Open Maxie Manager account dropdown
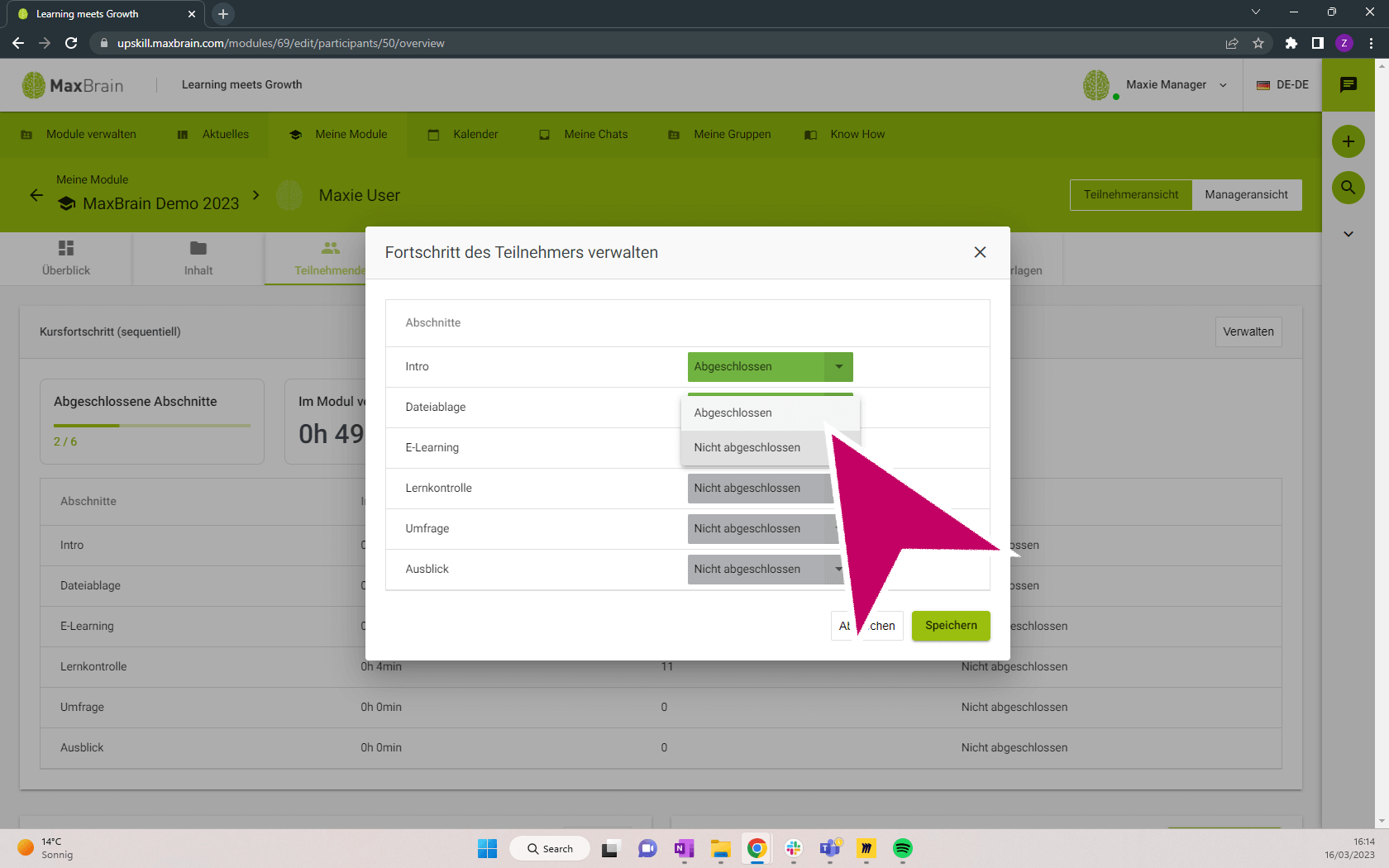Image resolution: width=1389 pixels, height=868 pixels. coord(1177,85)
